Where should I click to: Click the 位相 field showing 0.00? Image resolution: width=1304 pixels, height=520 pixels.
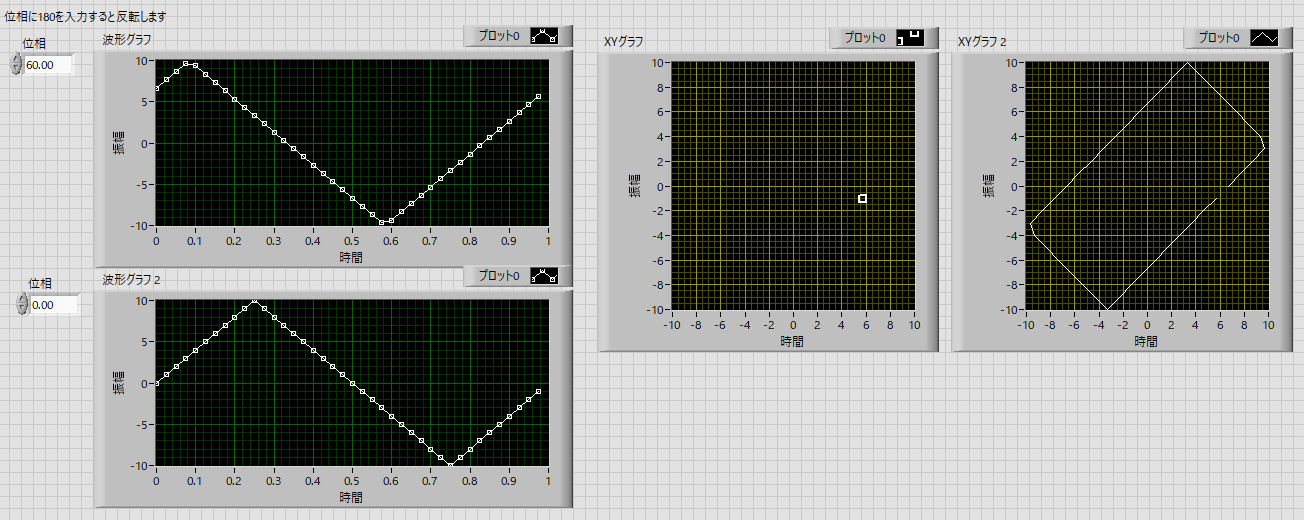click(54, 304)
